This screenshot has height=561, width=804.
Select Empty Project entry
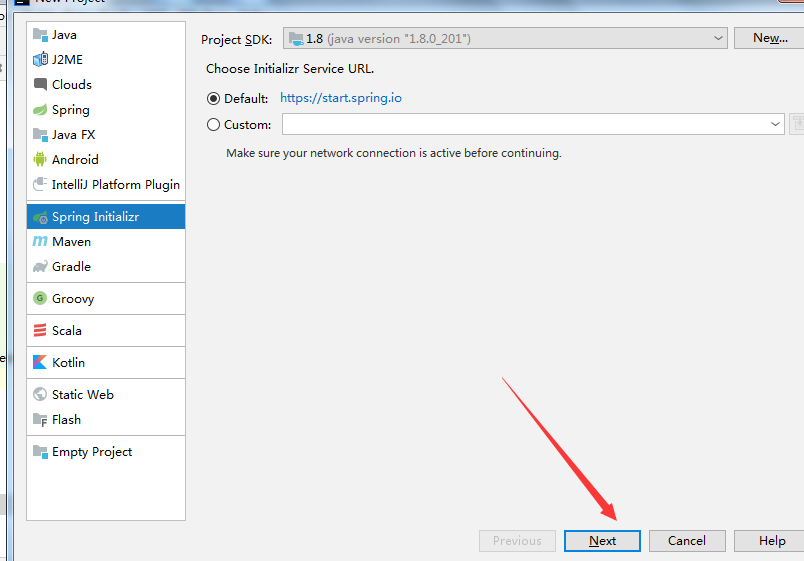pyautogui.click(x=106, y=452)
